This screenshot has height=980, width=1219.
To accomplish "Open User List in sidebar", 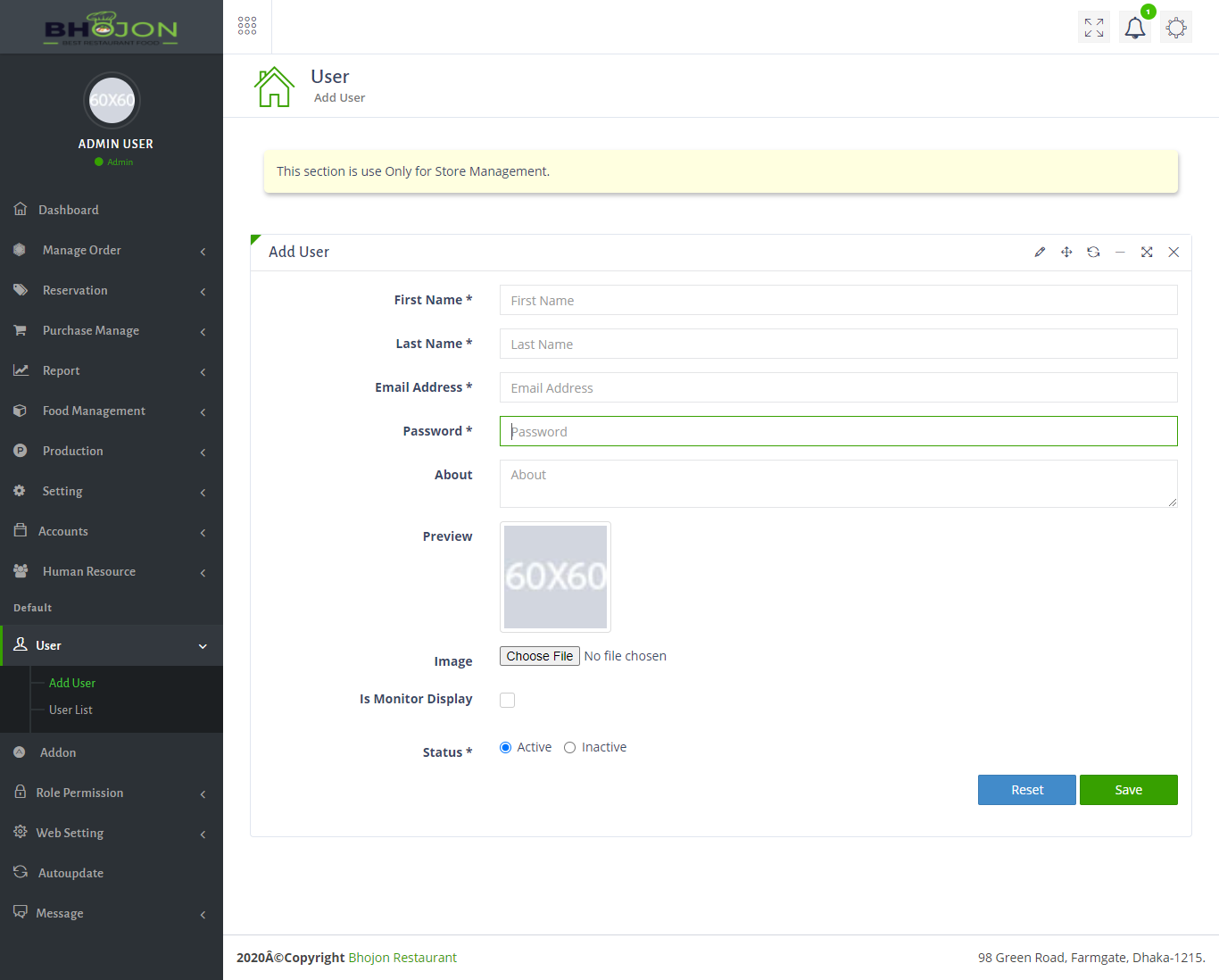I will 70,710.
